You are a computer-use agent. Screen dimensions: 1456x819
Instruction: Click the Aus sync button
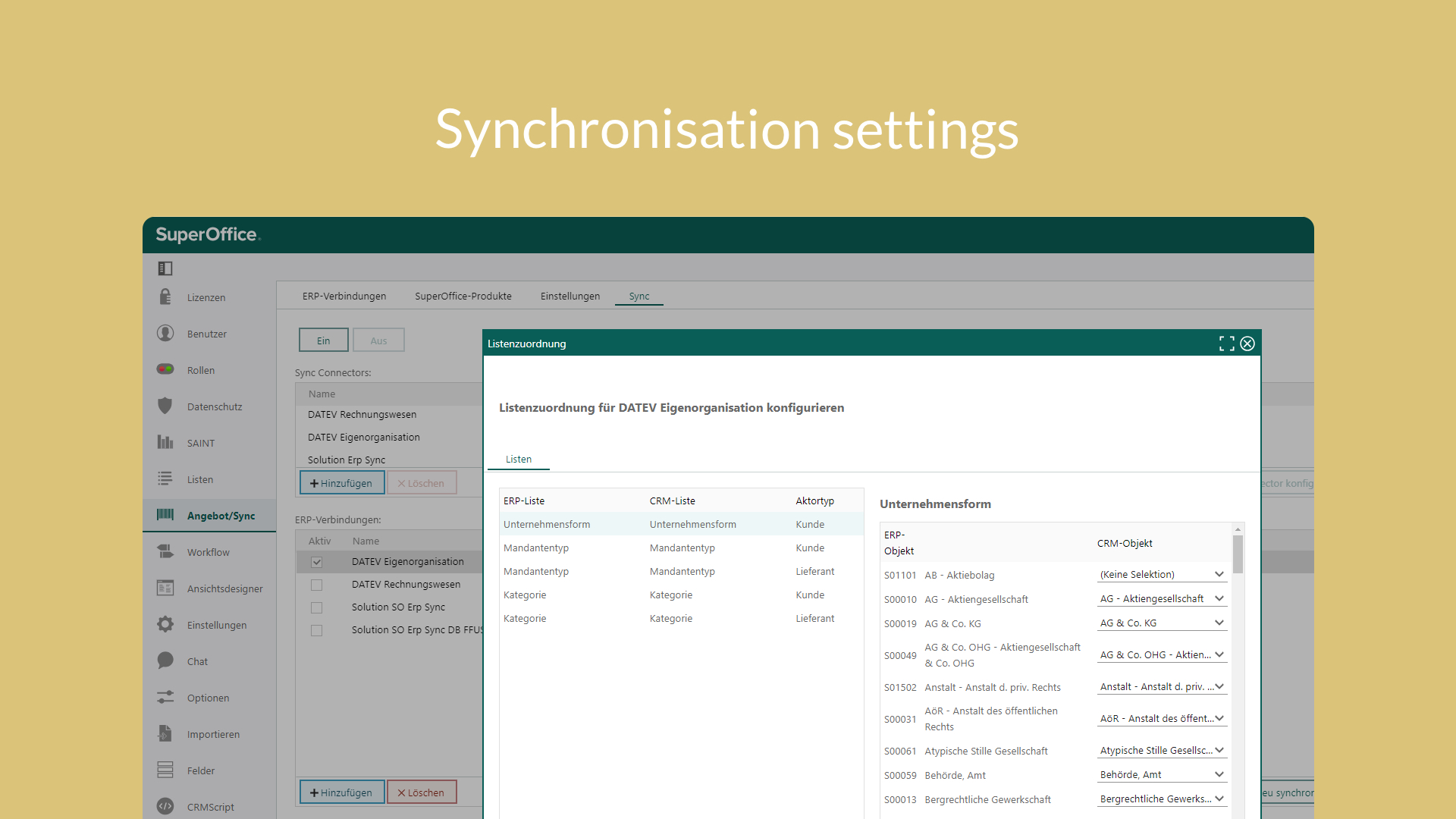point(378,340)
